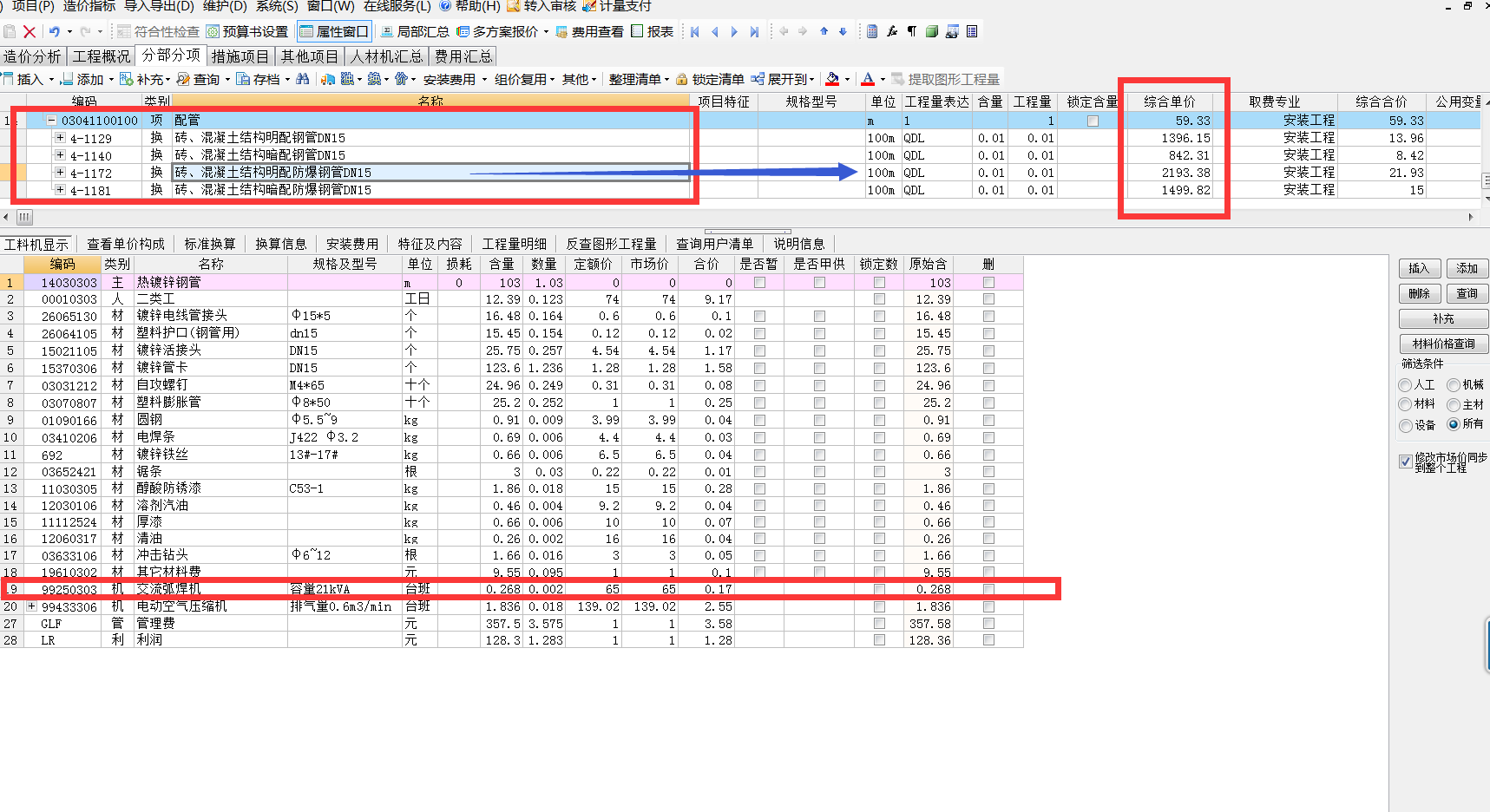The width and height of the screenshot is (1490, 812).
Task: Open 预算书设置 budget settings
Action: pyautogui.click(x=247, y=31)
